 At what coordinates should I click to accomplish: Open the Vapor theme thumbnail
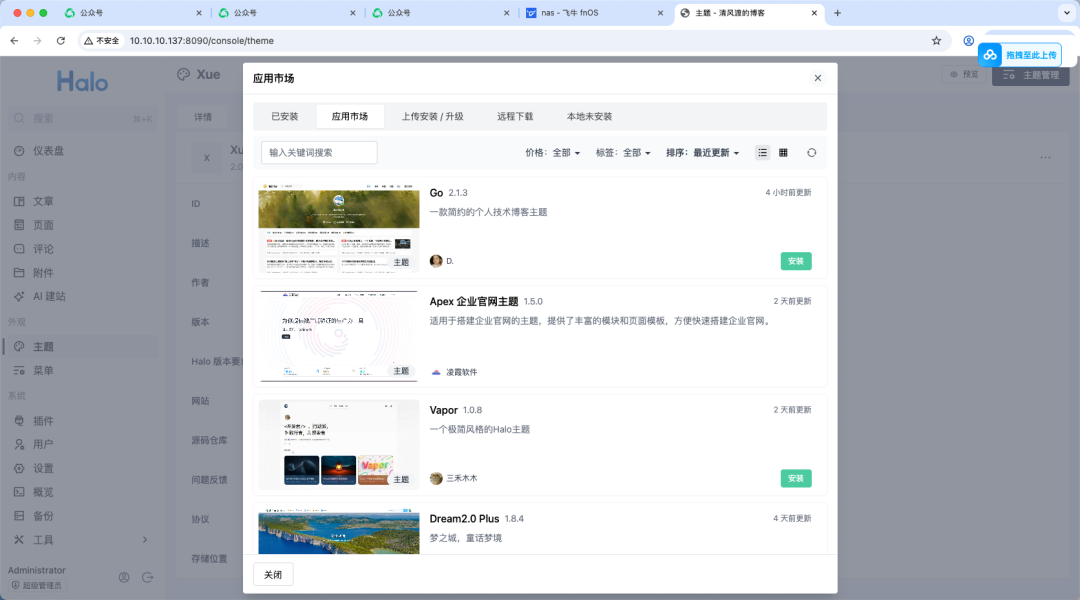tap(339, 445)
